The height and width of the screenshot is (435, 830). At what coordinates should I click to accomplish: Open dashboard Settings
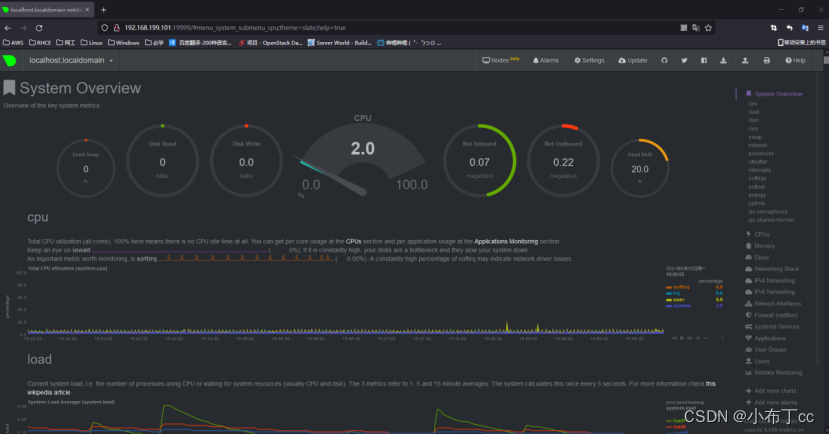click(589, 60)
